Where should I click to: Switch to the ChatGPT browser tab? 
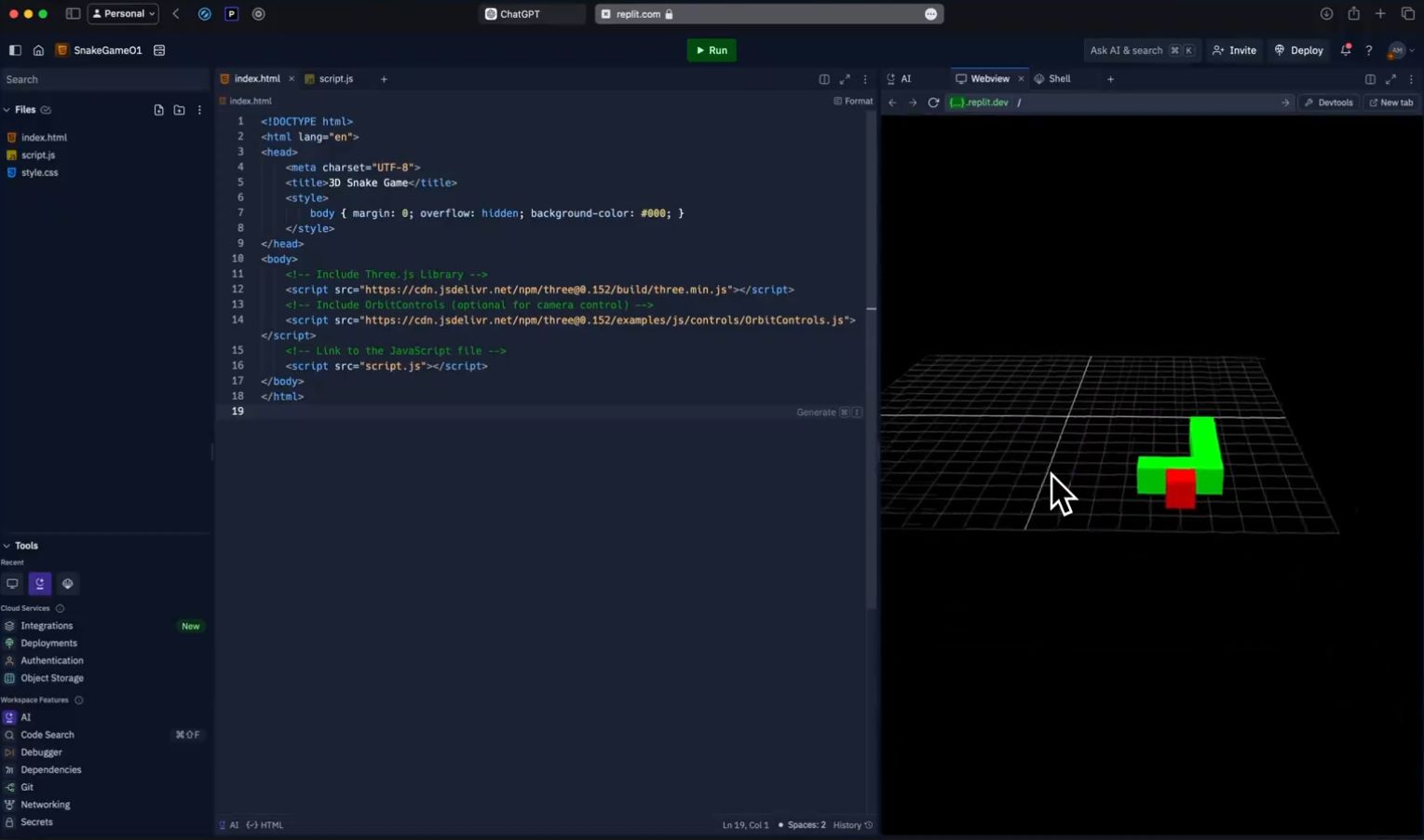(x=532, y=14)
